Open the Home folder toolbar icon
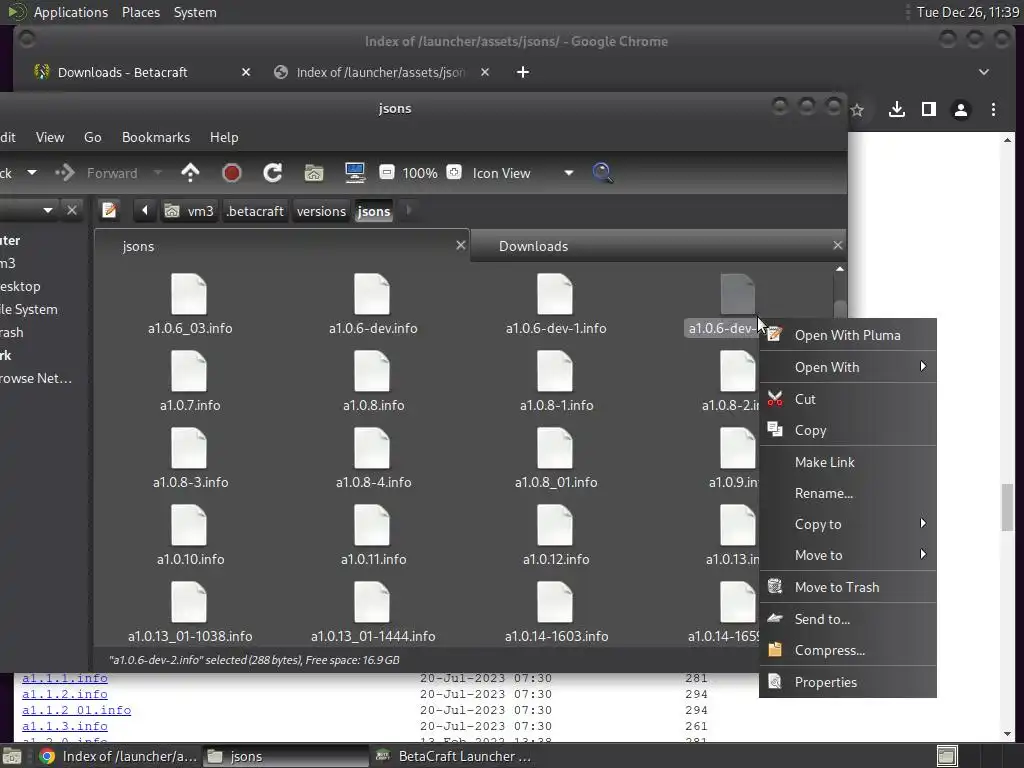 click(x=314, y=173)
